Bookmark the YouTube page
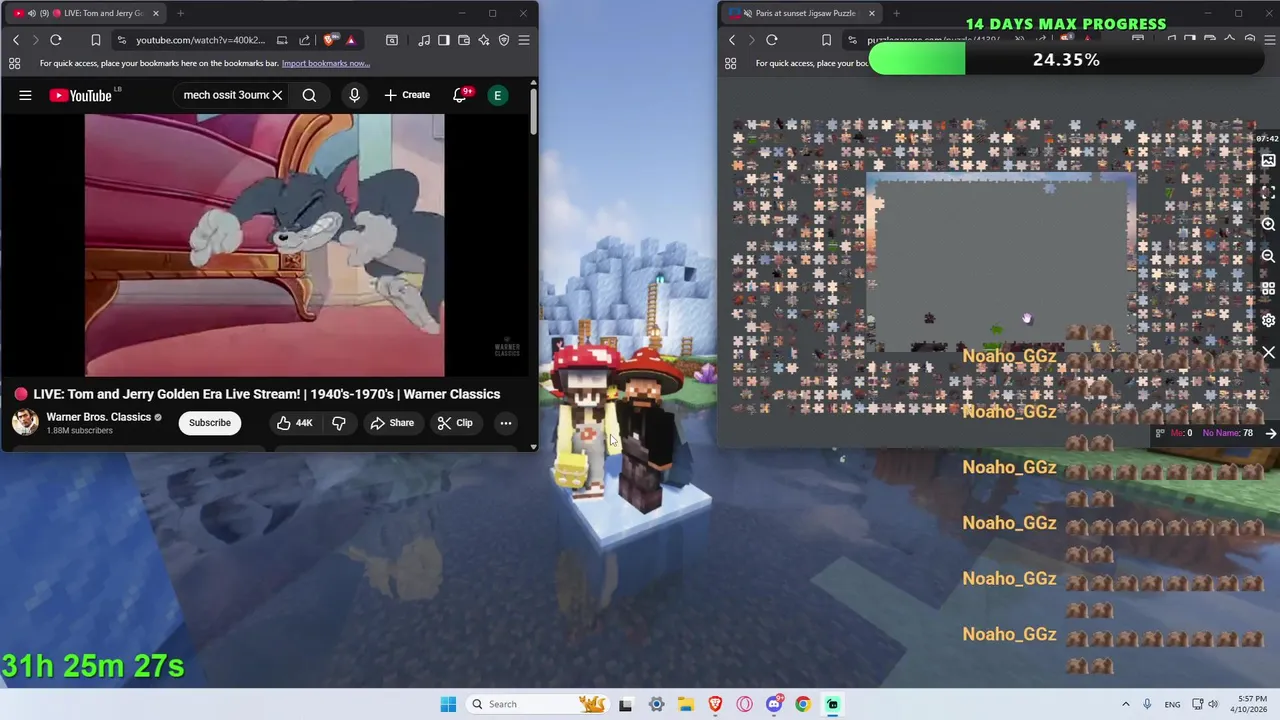The width and height of the screenshot is (1280, 720). click(x=95, y=40)
